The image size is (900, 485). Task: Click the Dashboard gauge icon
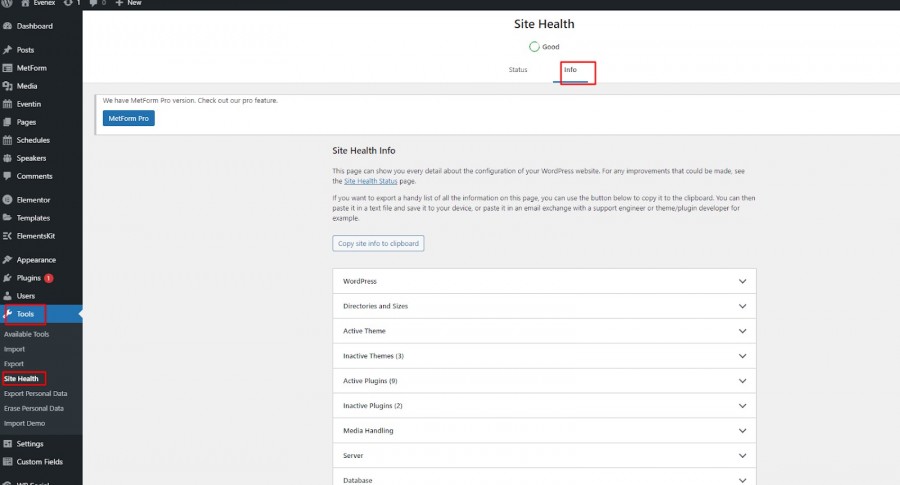tap(7, 26)
